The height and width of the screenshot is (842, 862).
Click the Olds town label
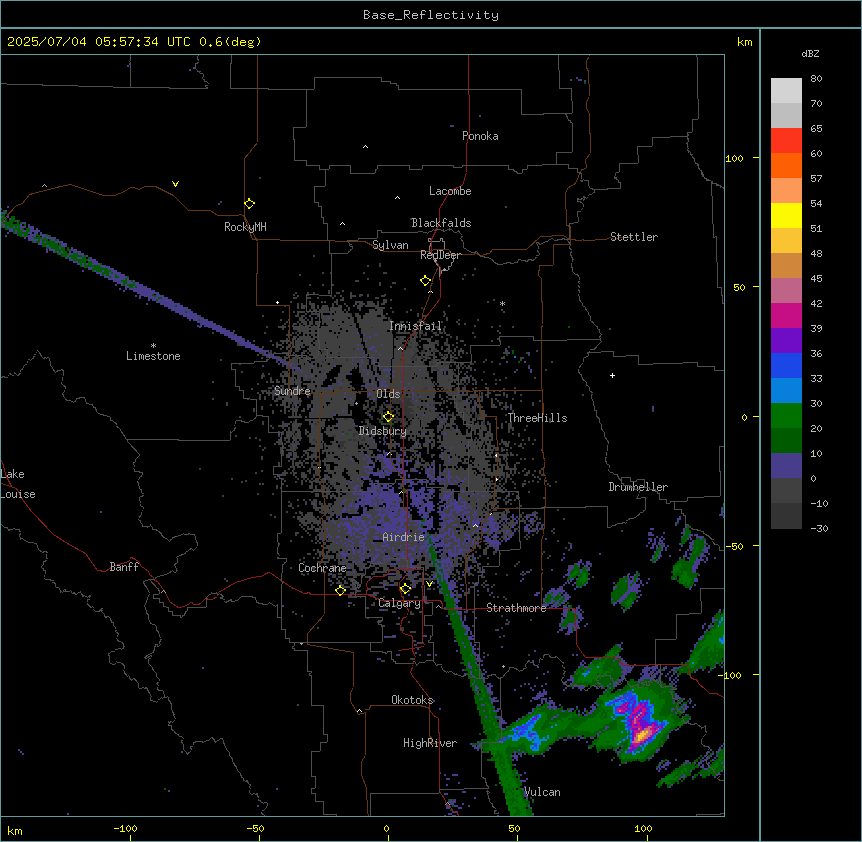pos(388,394)
